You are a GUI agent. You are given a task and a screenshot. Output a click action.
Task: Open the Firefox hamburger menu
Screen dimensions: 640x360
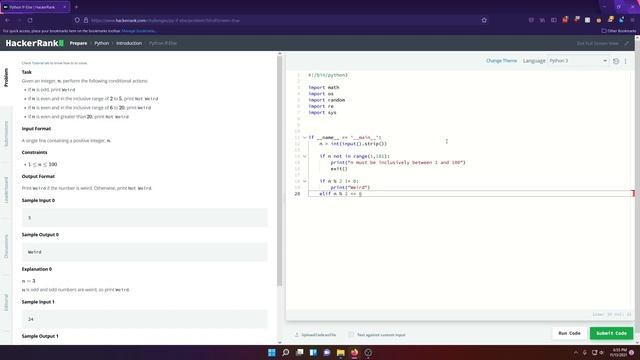[x=632, y=20]
